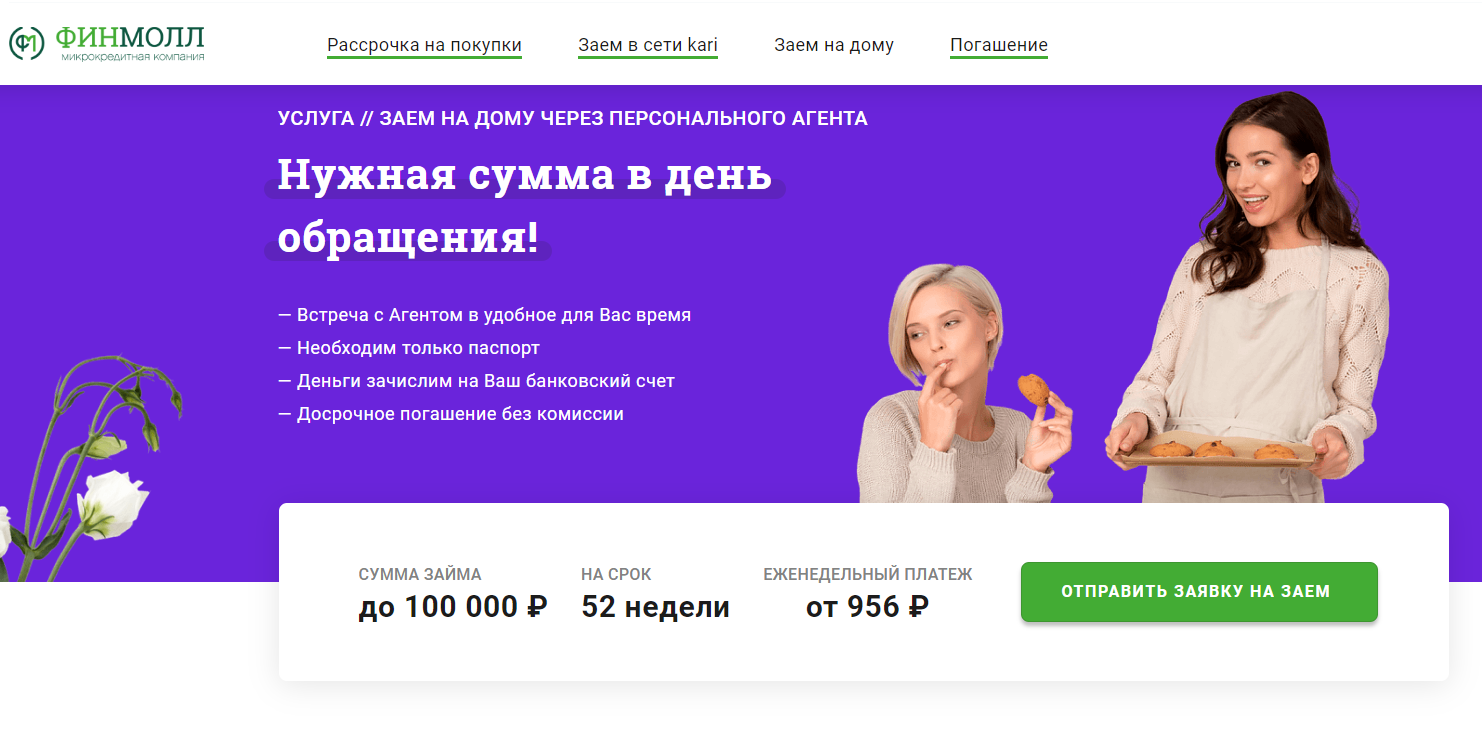Click the УСЛУГА // ЗАЕМ НА ДОМУ breadcrumb

pyautogui.click(x=572, y=119)
